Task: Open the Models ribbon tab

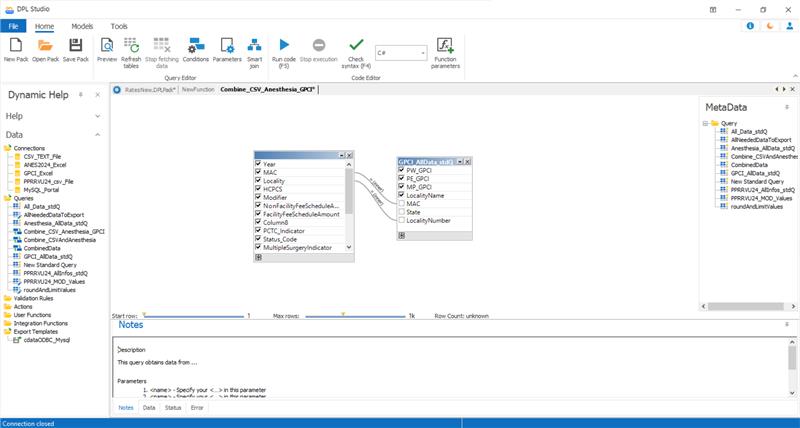Action: point(83,26)
